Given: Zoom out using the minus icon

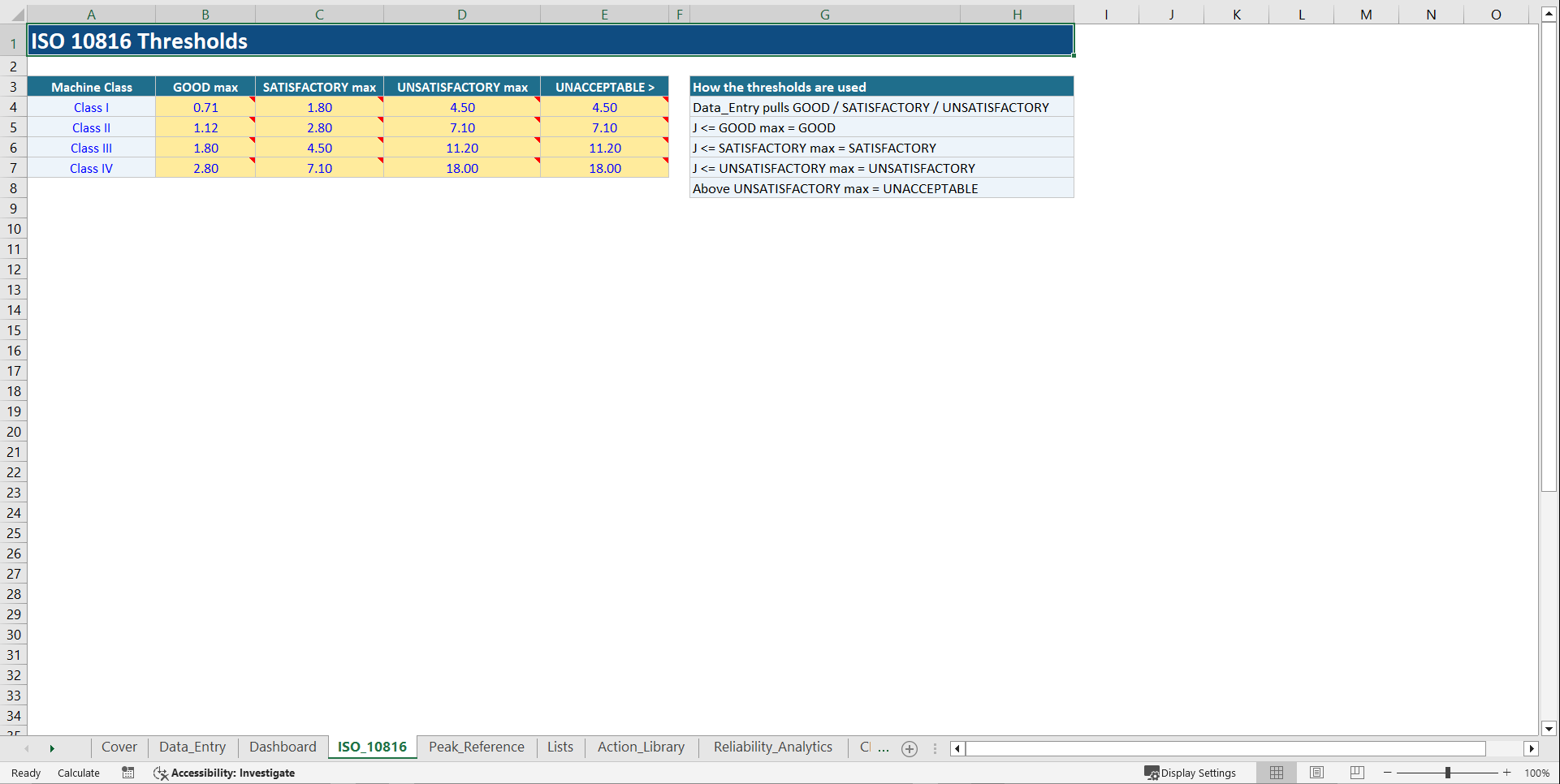Looking at the screenshot, I should (x=1388, y=773).
